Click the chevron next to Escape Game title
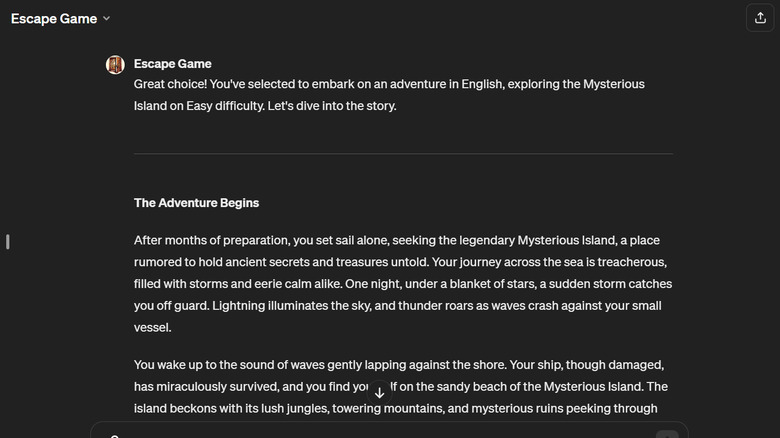Image resolution: width=780 pixels, height=438 pixels. 107,19
